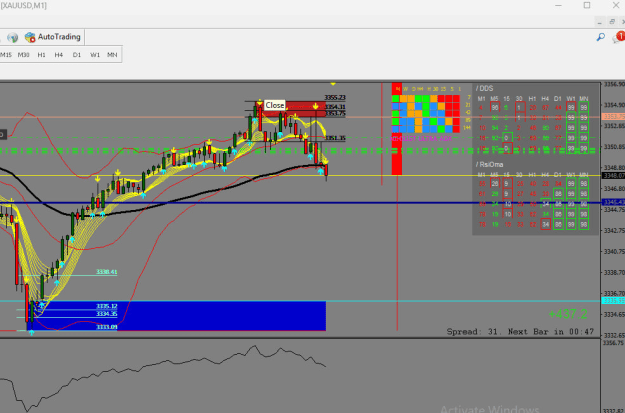Click the 3334.35 label in blue zone

[106, 314]
